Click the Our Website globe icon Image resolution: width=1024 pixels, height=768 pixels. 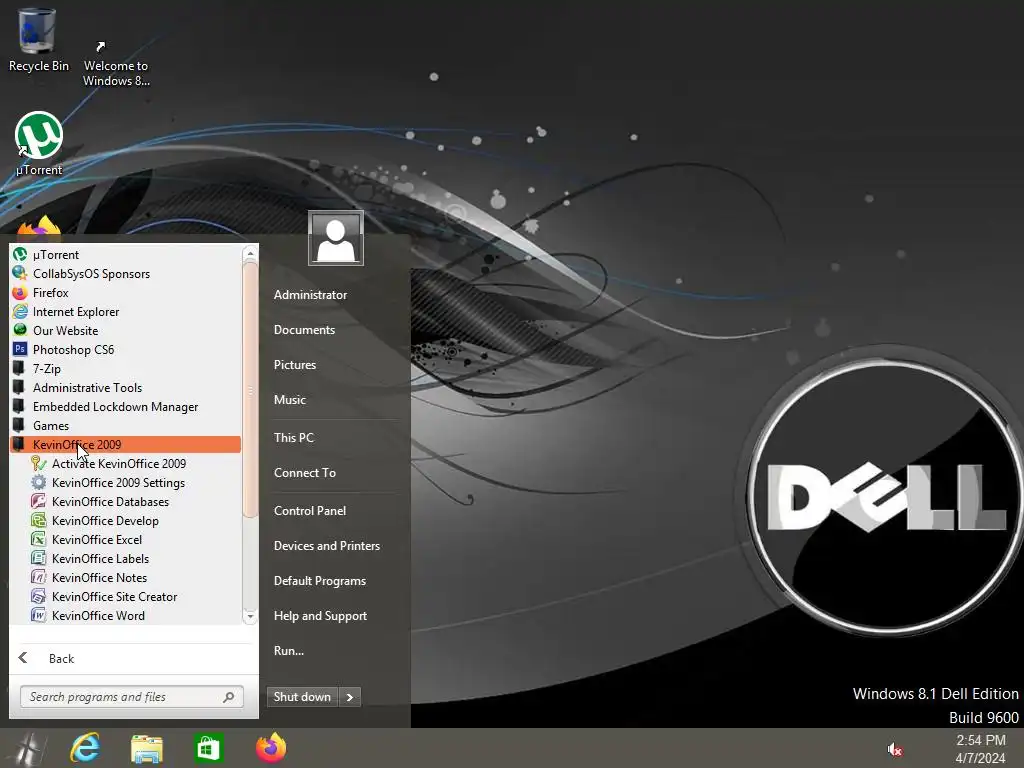tap(20, 330)
